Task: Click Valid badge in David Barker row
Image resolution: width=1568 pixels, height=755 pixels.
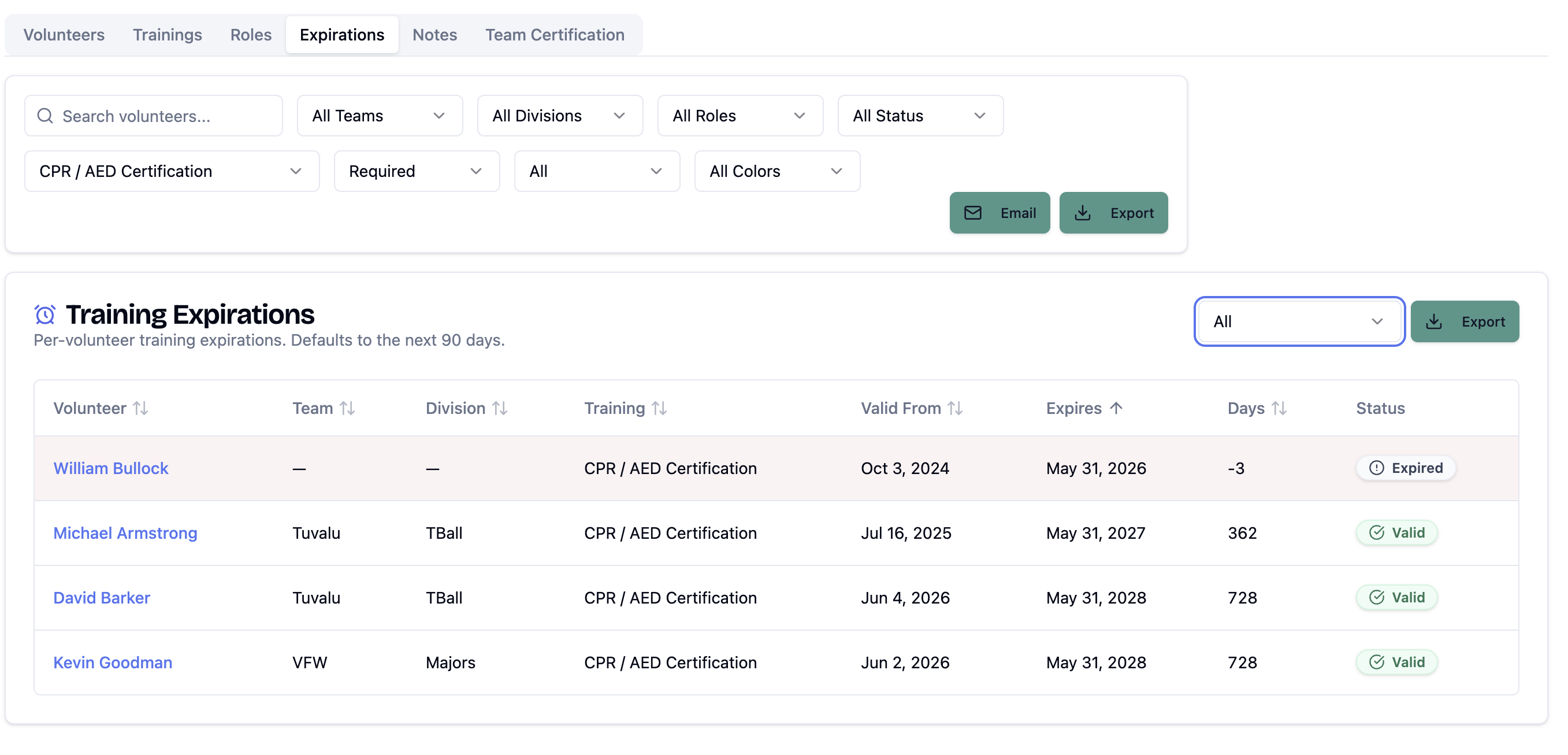Action: point(1396,597)
